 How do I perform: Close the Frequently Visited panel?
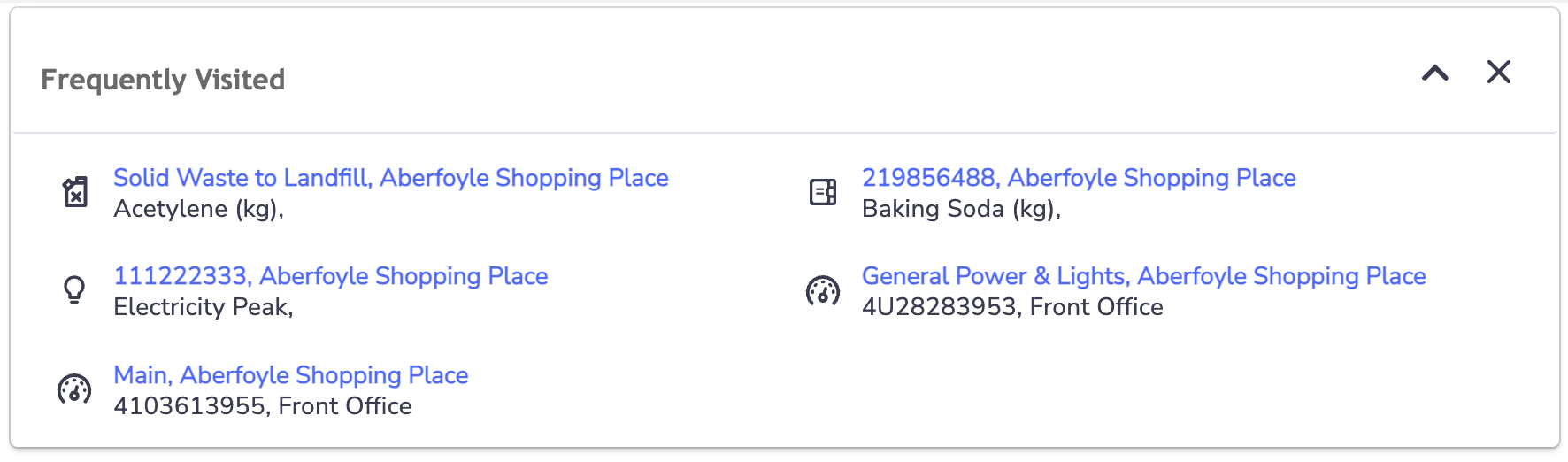(1499, 72)
